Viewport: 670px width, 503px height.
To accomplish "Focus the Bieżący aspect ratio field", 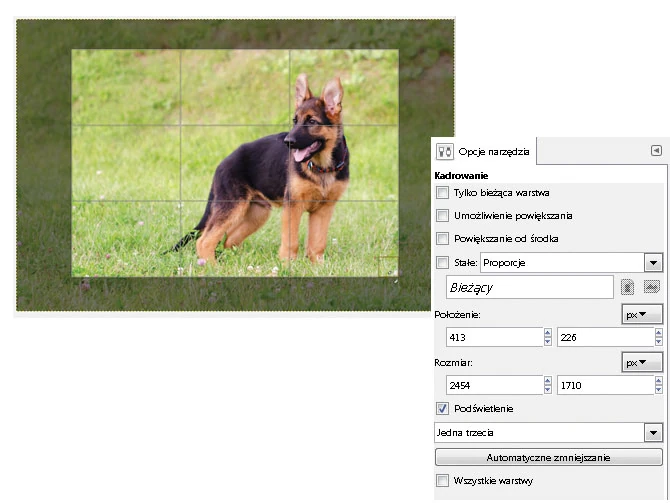I will (x=530, y=287).
